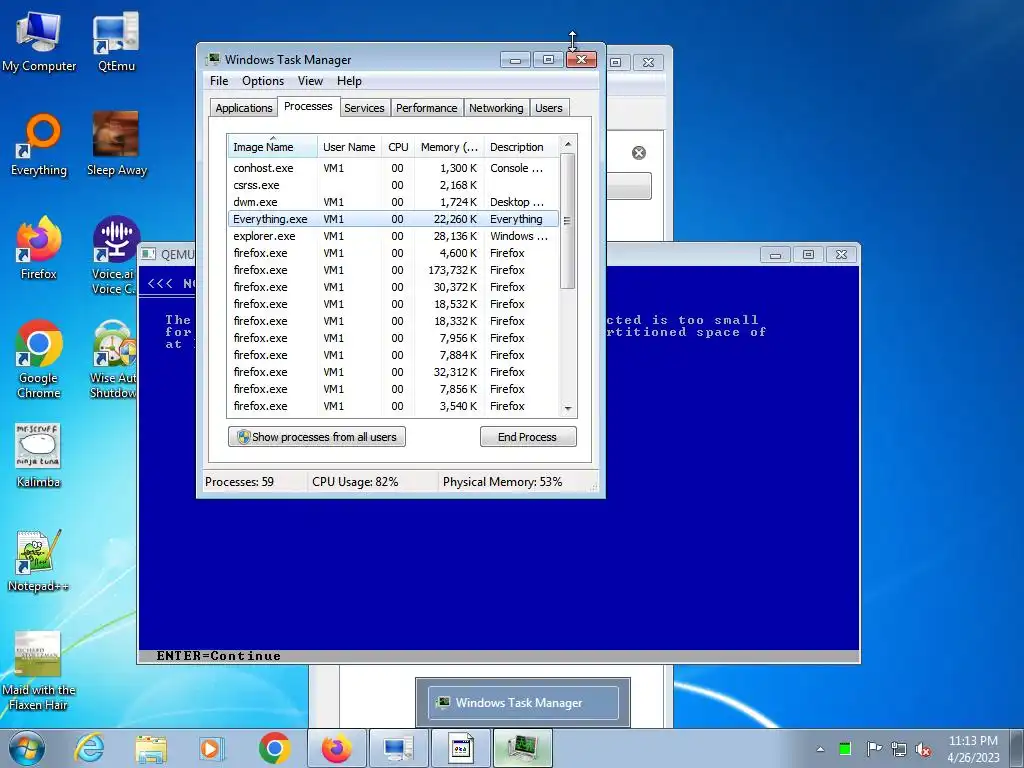Click End Process button

point(528,437)
